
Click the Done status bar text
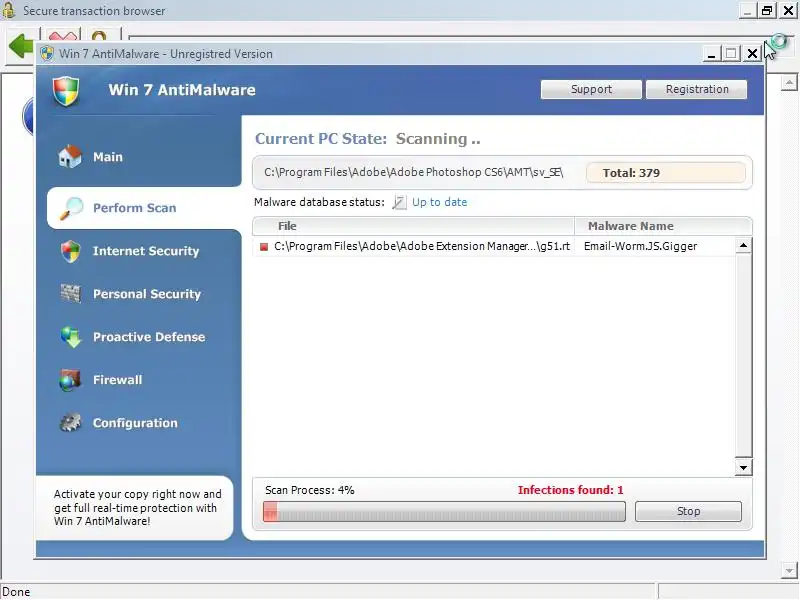pyautogui.click(x=16, y=592)
